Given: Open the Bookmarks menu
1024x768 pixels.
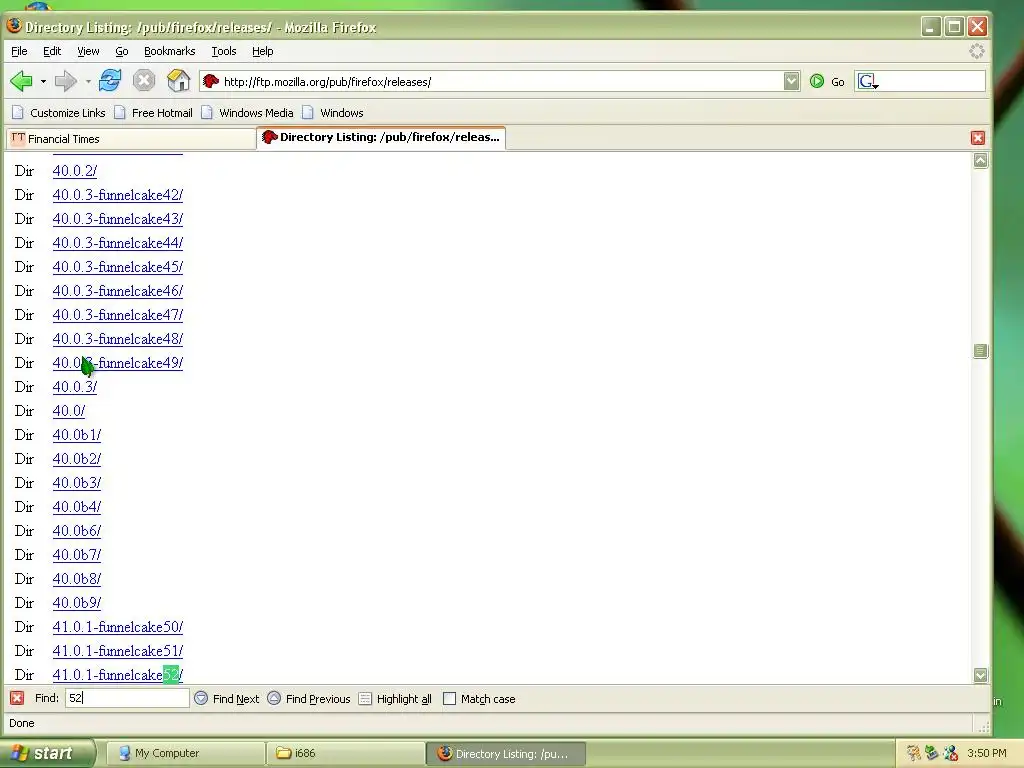Looking at the screenshot, I should tap(169, 51).
